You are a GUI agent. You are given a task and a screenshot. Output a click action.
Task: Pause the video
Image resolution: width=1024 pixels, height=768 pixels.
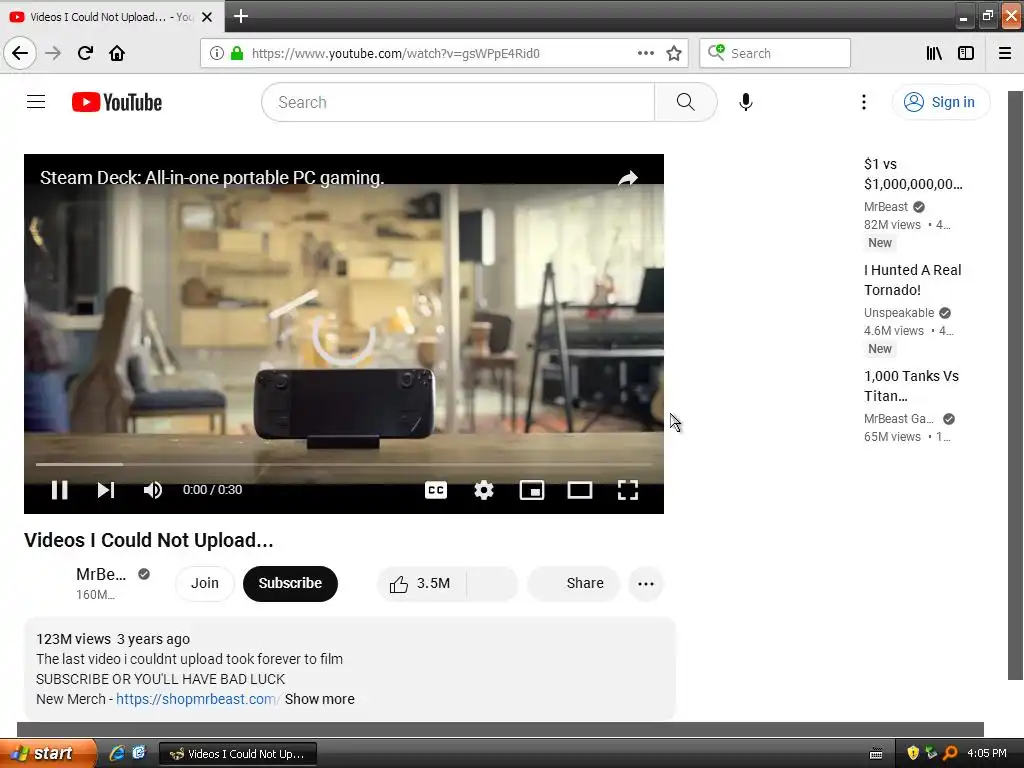(59, 490)
